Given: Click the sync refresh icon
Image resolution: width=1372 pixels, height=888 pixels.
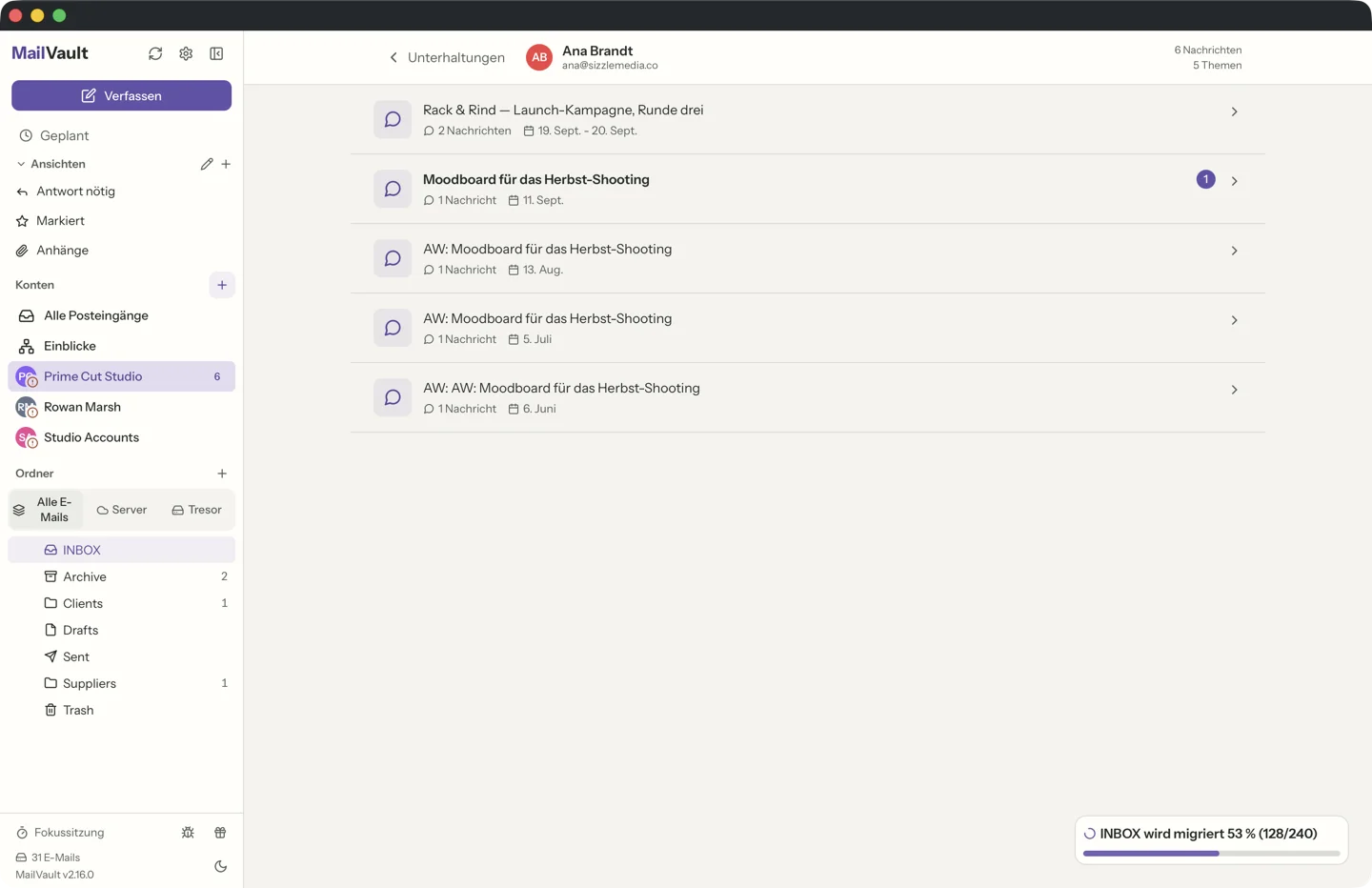Looking at the screenshot, I should [155, 53].
